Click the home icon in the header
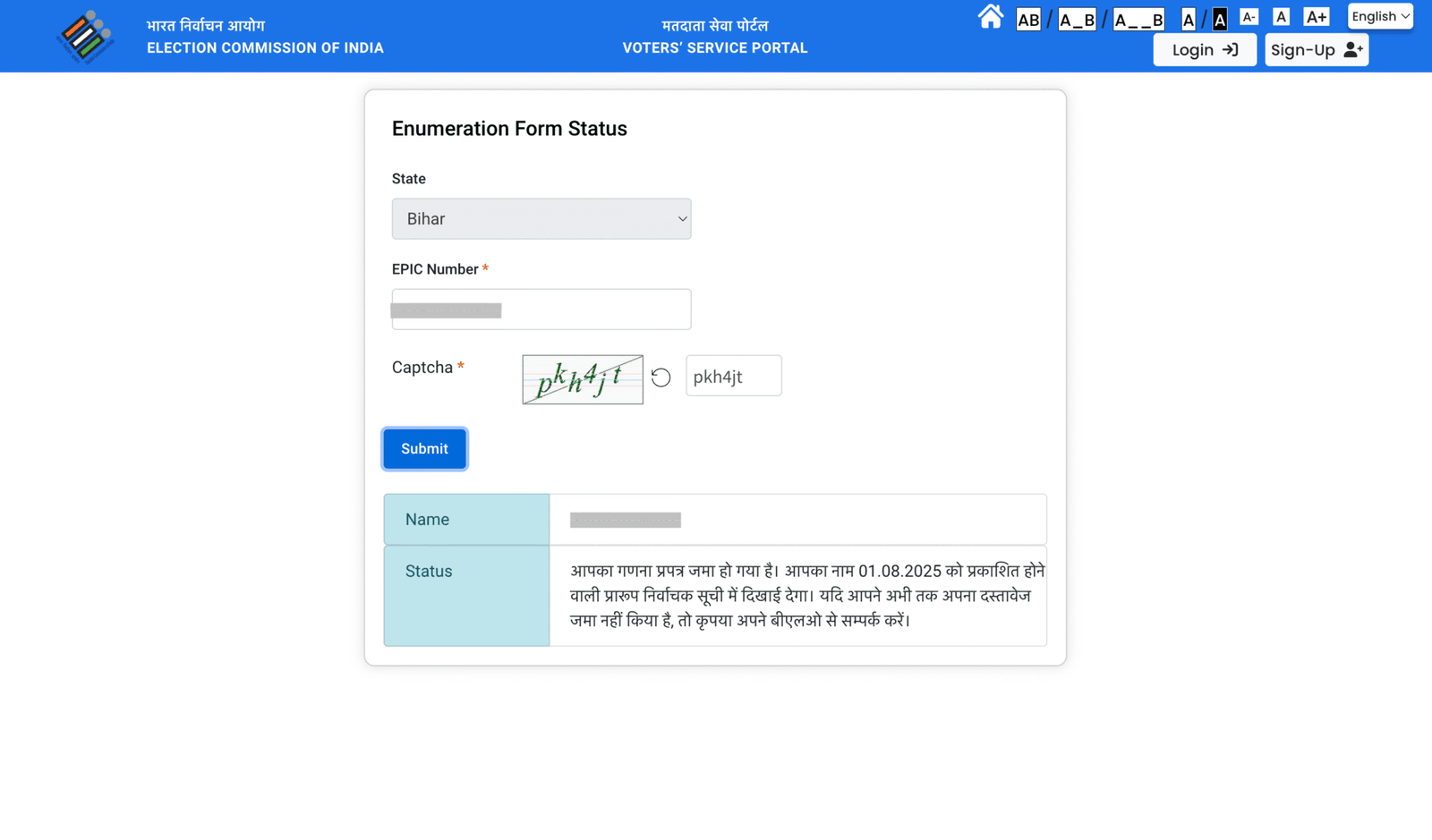The height and width of the screenshot is (840, 1432). pyautogui.click(x=991, y=16)
